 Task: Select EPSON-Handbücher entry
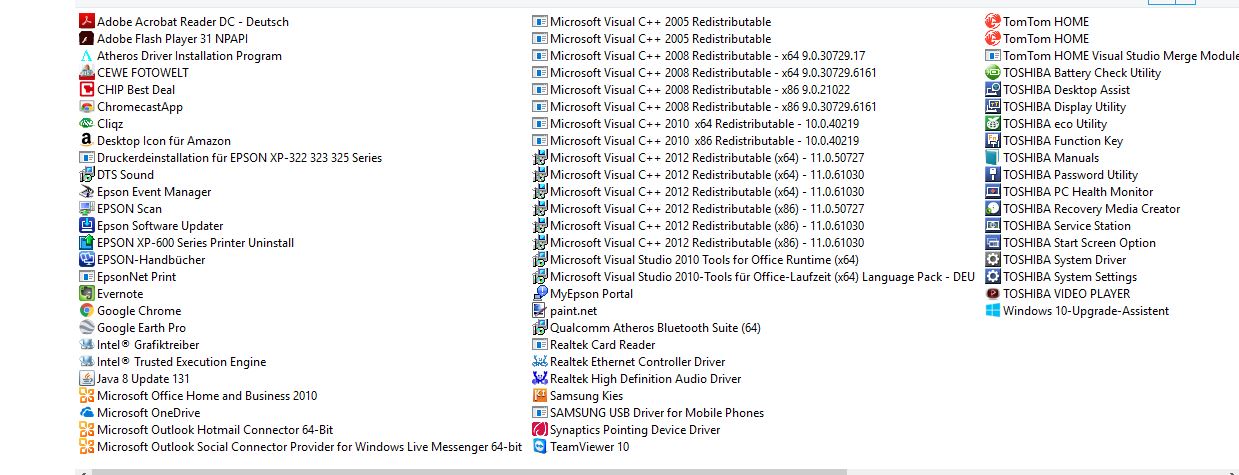143,259
